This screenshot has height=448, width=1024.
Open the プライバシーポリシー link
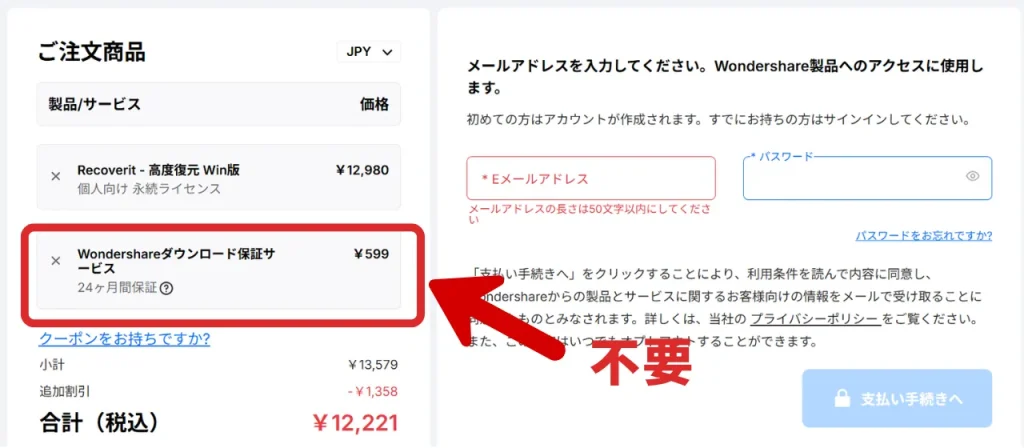(815, 318)
